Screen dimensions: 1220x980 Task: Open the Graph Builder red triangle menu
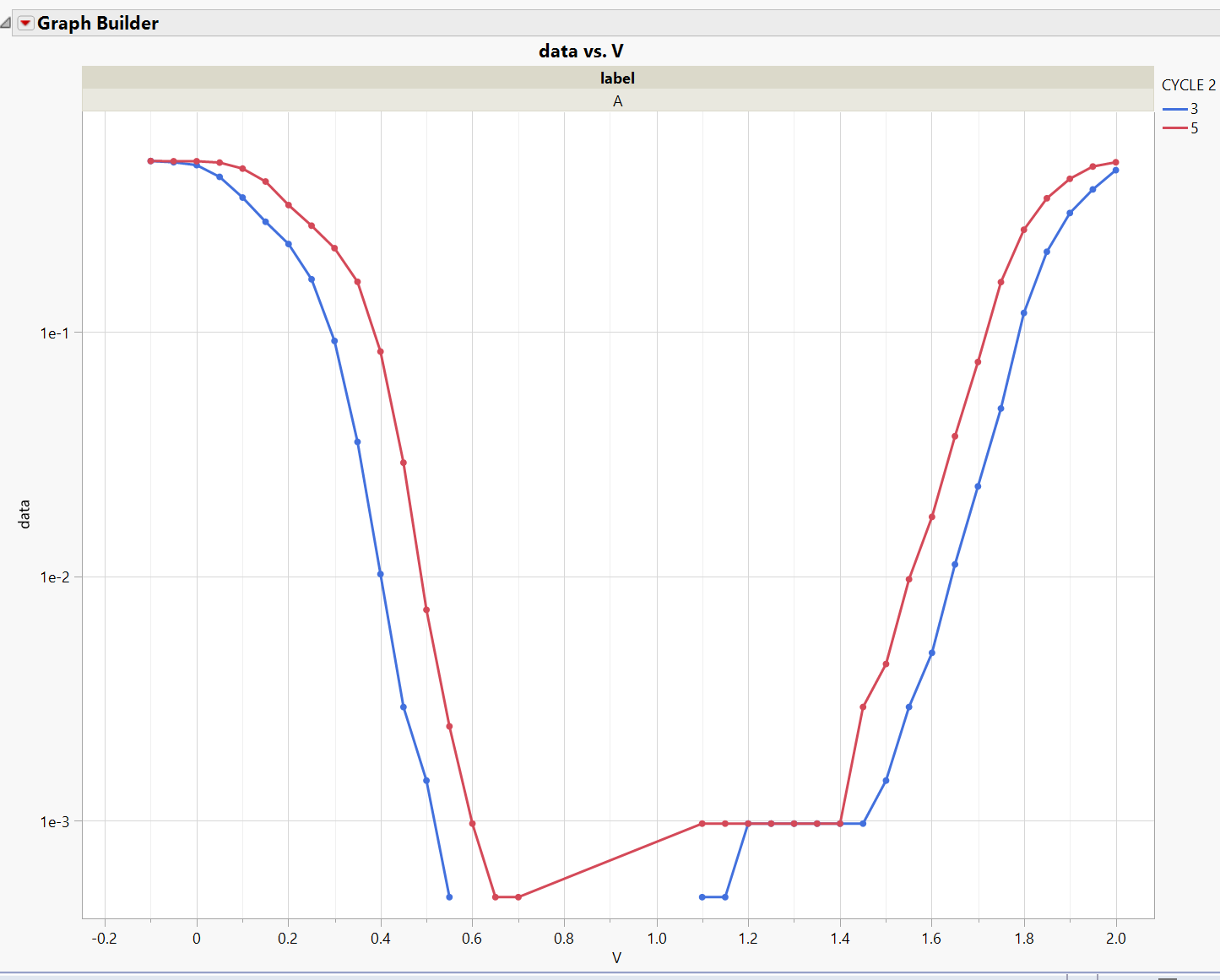click(24, 23)
